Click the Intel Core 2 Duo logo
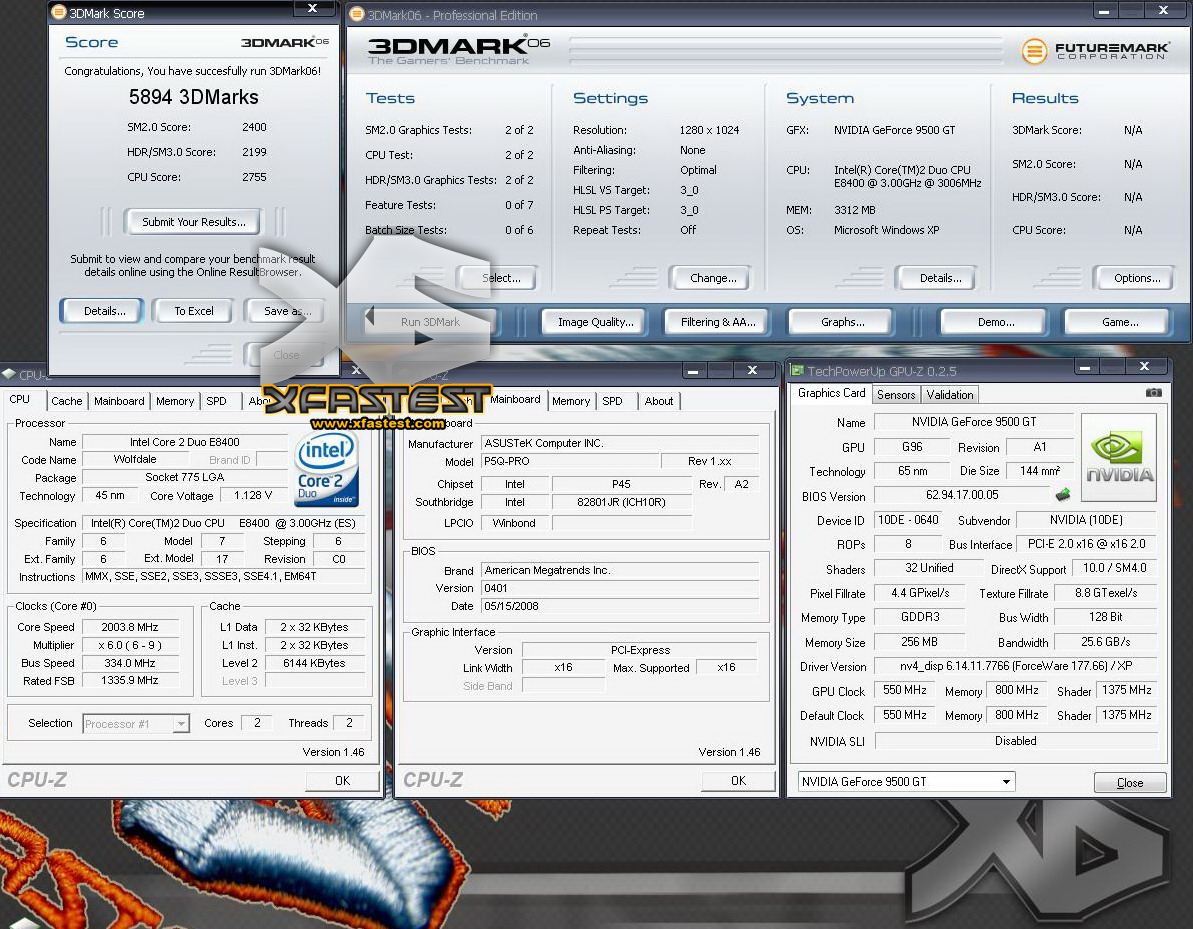Image resolution: width=1193 pixels, height=929 pixels. click(326, 469)
